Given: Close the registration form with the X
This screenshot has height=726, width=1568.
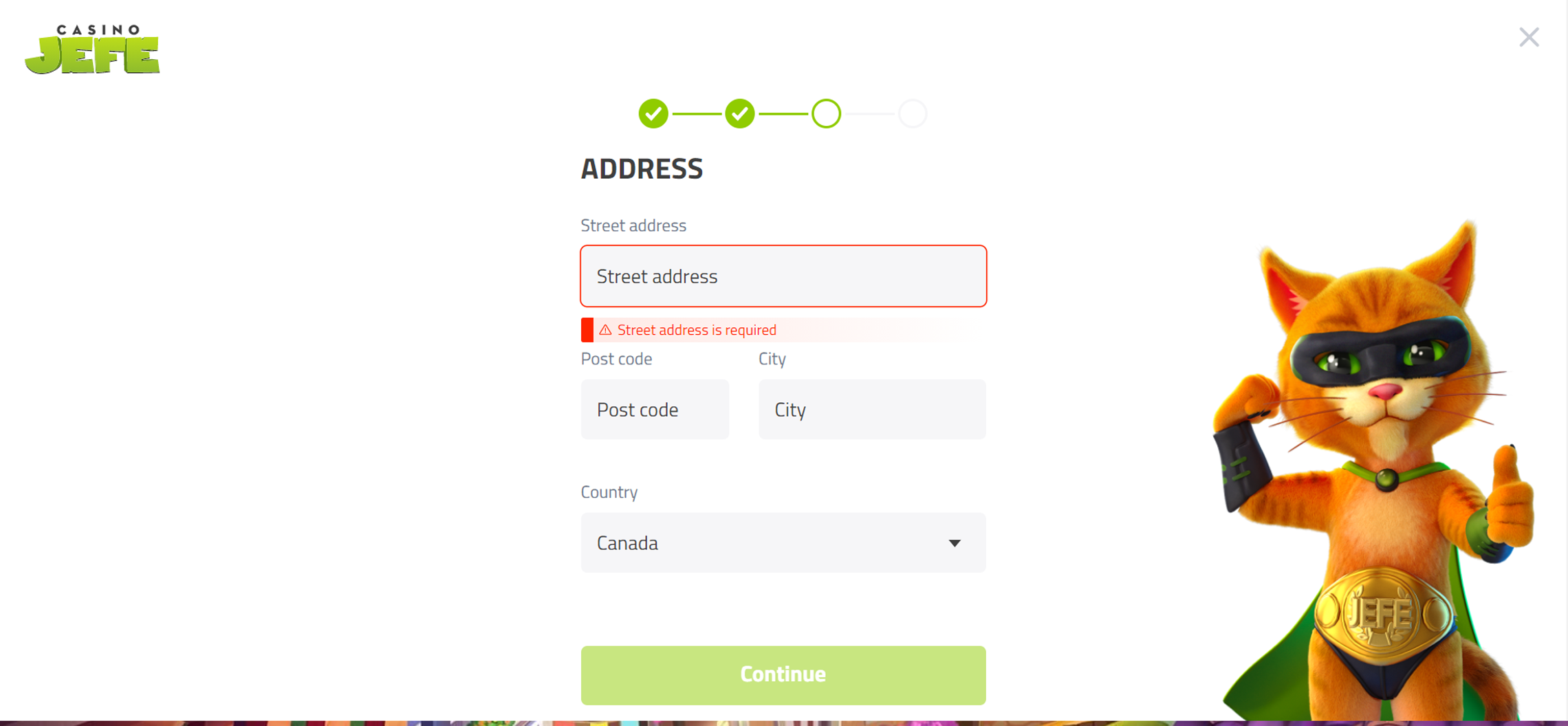Looking at the screenshot, I should [1529, 37].
